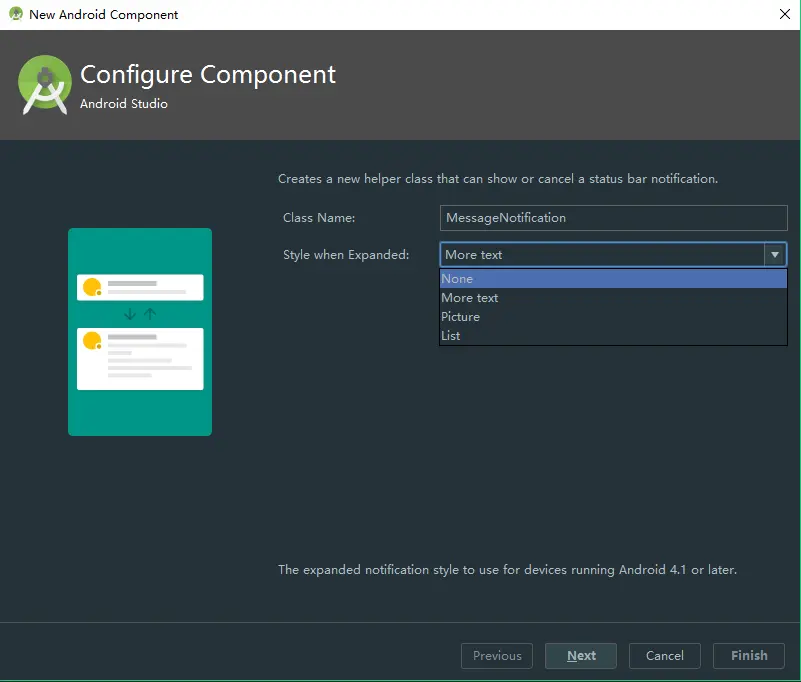Click the Android Studio logo in header
This screenshot has width=801, height=682.
click(x=45, y=85)
